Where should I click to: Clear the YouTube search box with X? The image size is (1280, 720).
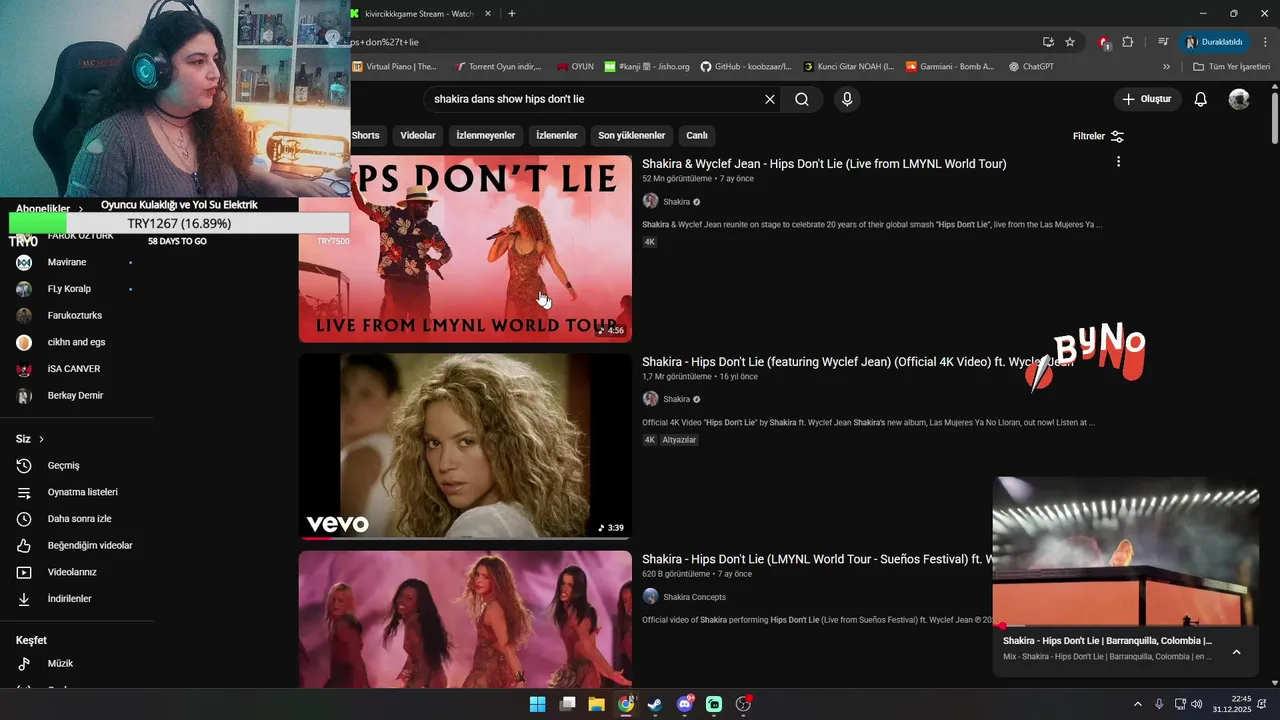[770, 99]
